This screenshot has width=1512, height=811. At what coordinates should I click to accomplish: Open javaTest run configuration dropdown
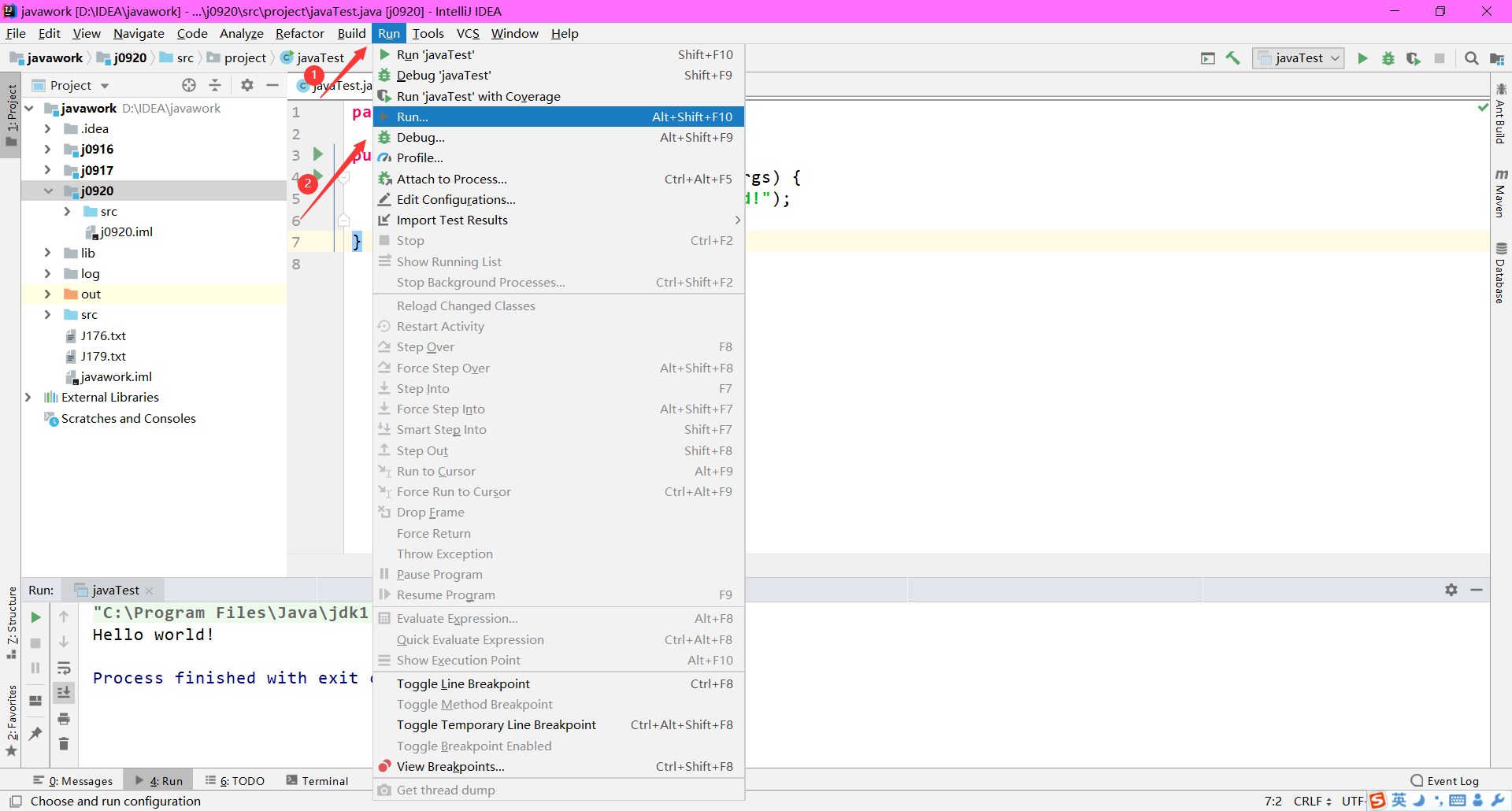point(1299,58)
